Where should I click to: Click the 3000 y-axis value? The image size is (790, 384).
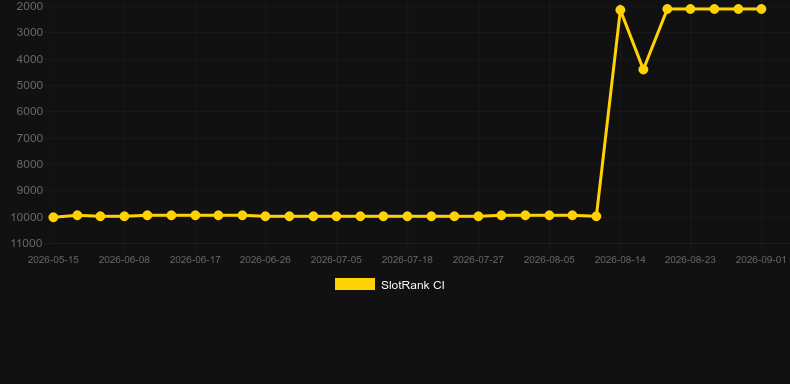pyautogui.click(x=30, y=32)
